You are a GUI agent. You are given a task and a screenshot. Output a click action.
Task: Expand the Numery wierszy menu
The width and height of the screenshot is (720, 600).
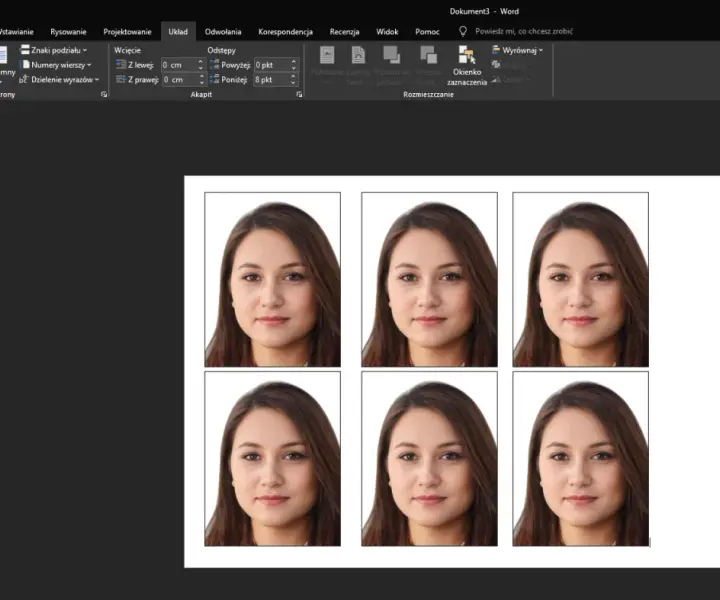click(x=57, y=65)
